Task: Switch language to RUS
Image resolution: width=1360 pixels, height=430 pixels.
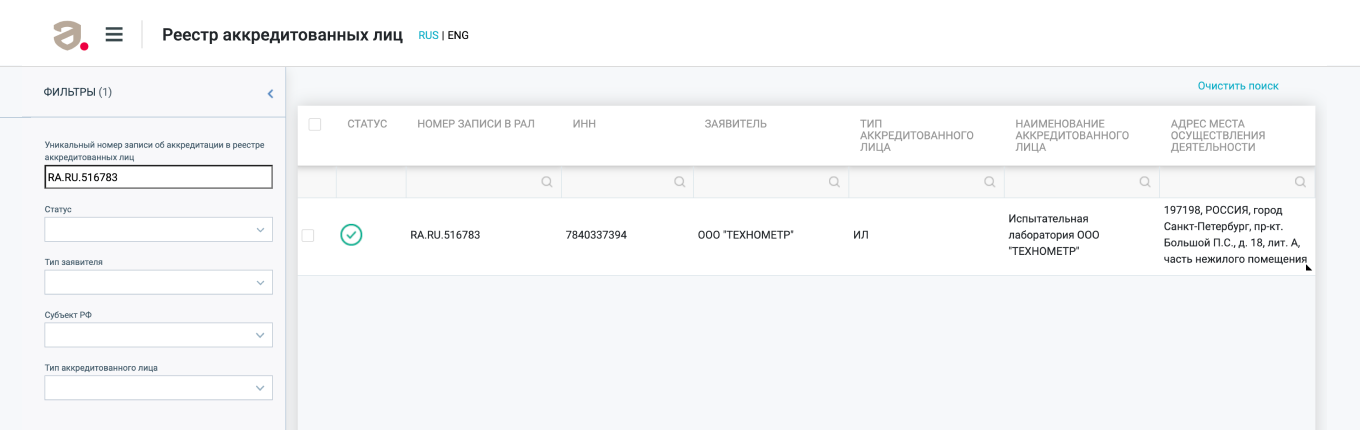Action: [x=428, y=35]
